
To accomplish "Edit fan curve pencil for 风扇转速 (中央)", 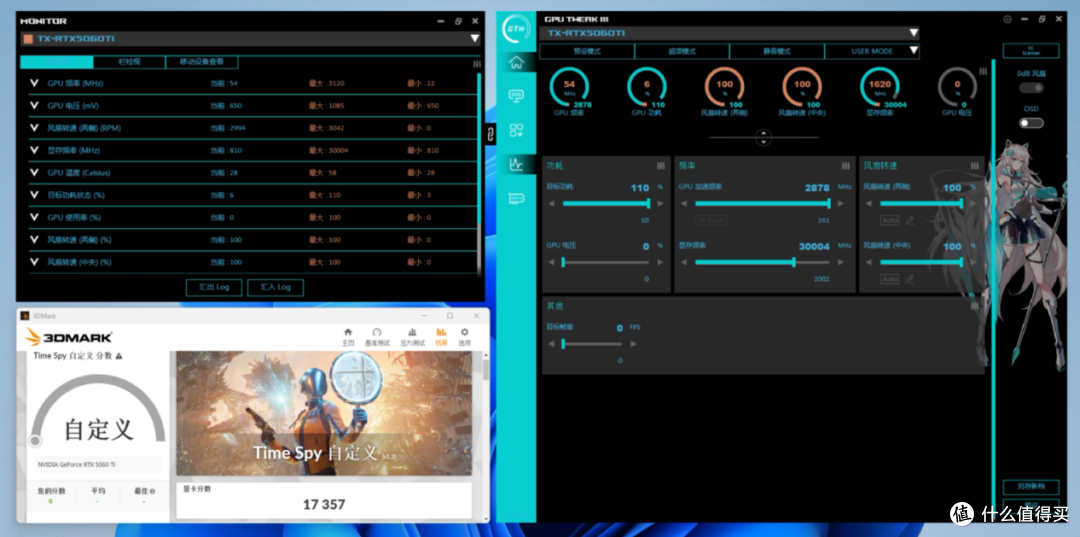I will (x=910, y=279).
